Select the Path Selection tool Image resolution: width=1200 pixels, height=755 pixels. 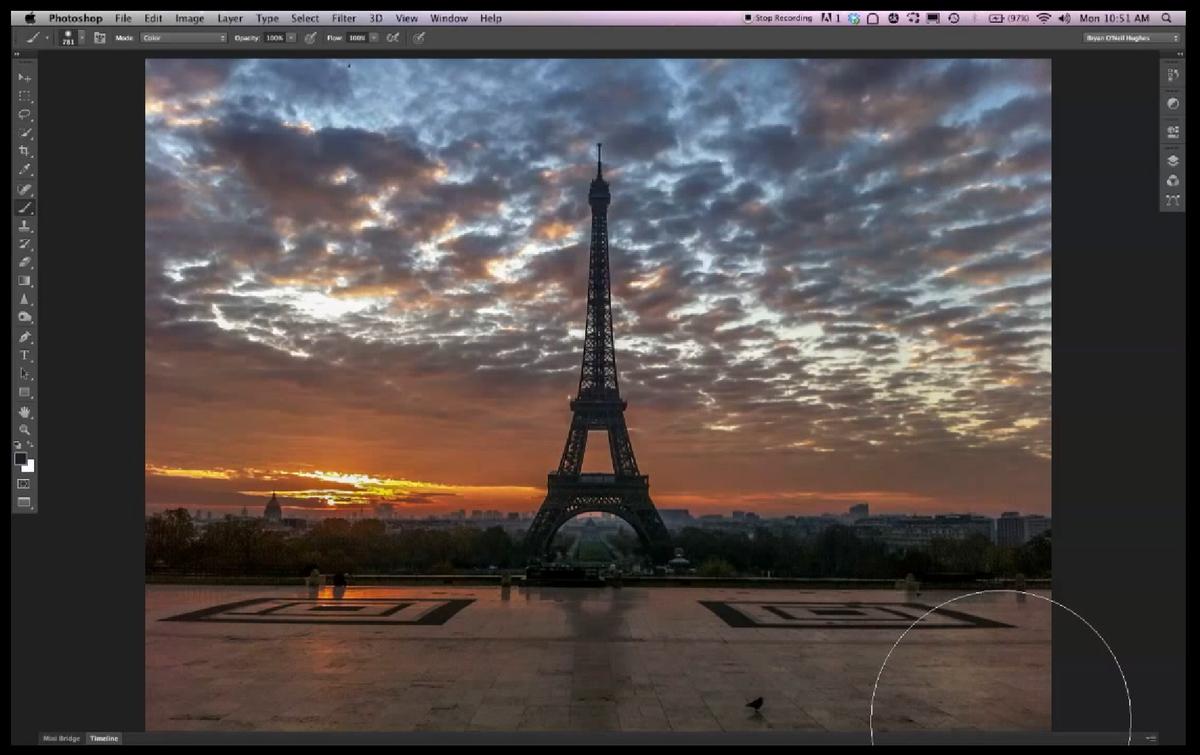pyautogui.click(x=25, y=374)
